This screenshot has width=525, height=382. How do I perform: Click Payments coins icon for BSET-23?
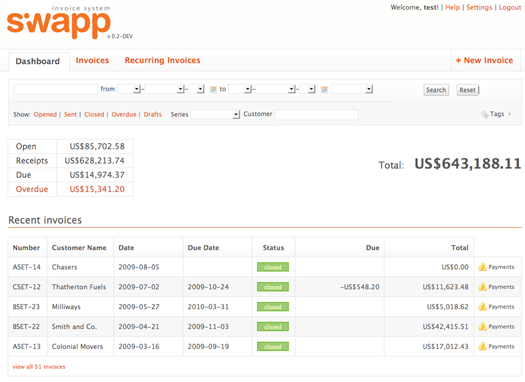[482, 306]
